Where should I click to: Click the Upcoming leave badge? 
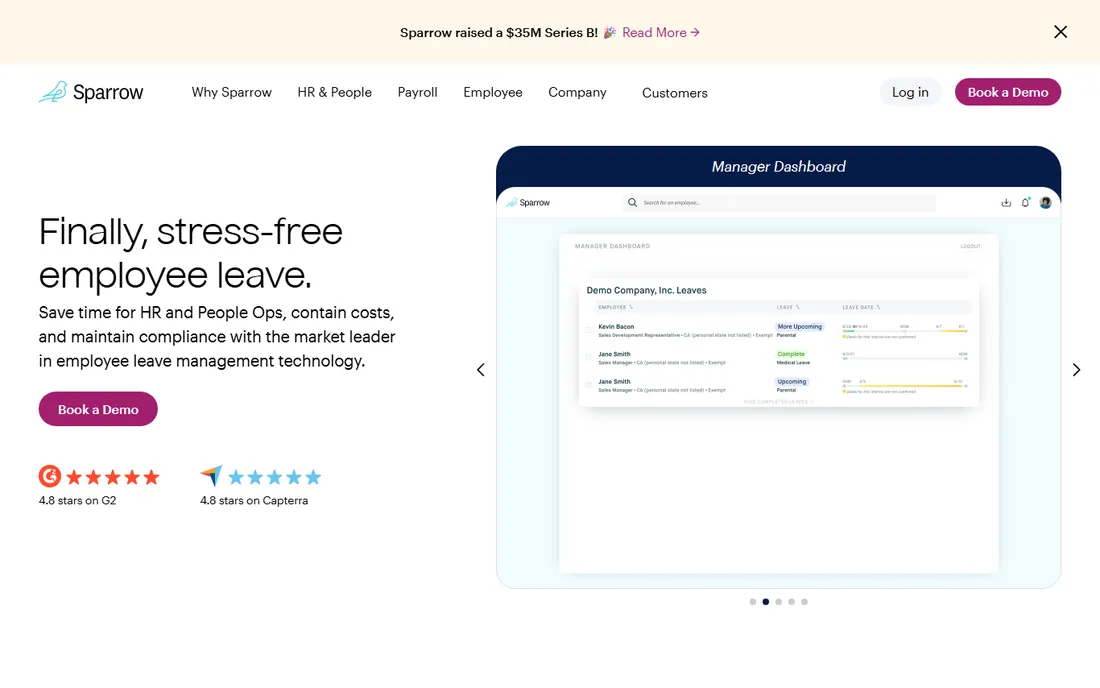(791, 382)
